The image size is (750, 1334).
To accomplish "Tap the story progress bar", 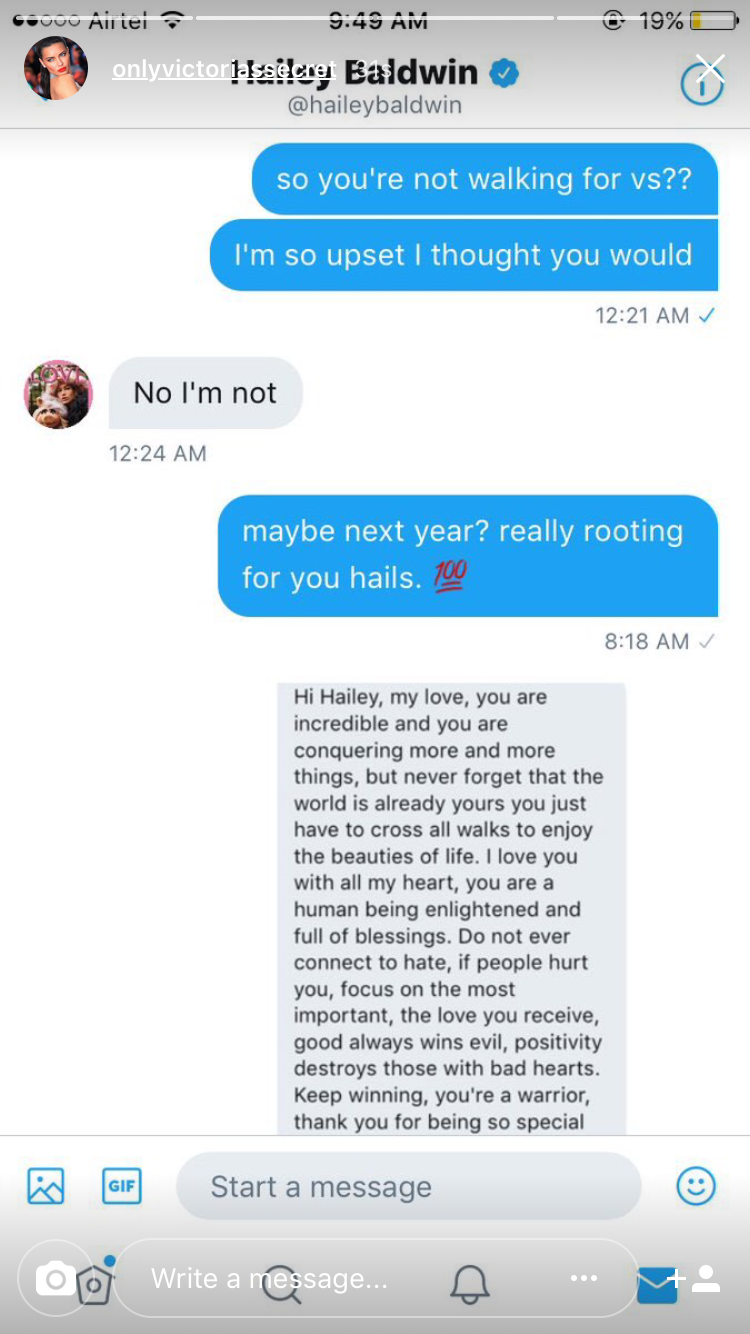I will (x=375, y=18).
